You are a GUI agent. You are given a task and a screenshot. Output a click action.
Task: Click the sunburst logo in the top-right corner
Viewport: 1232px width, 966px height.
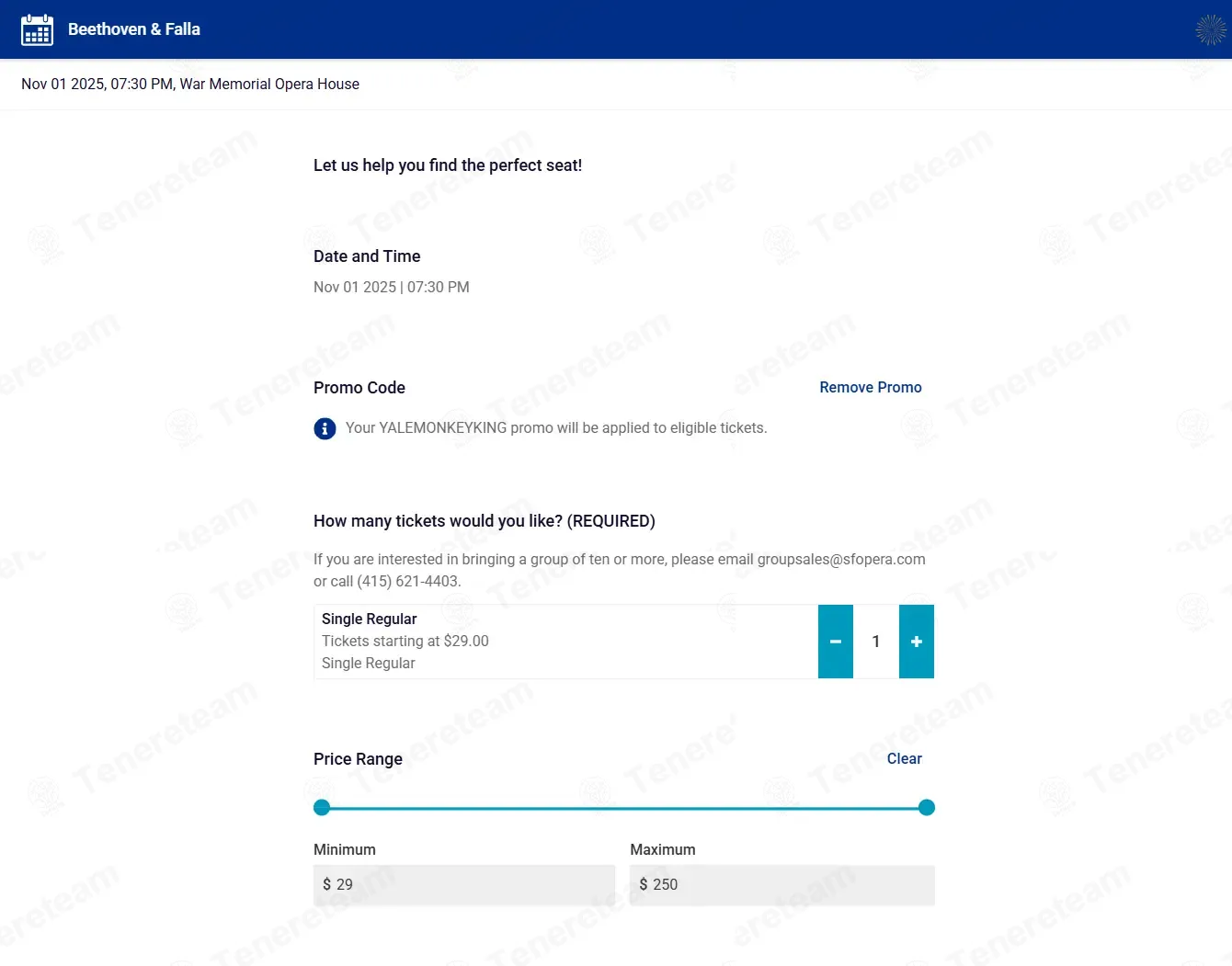pyautogui.click(x=1210, y=29)
